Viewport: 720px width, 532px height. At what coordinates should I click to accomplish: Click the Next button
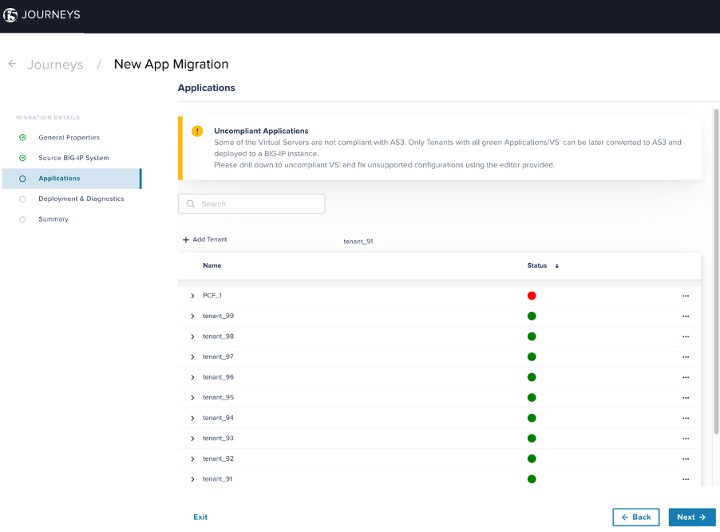point(691,517)
